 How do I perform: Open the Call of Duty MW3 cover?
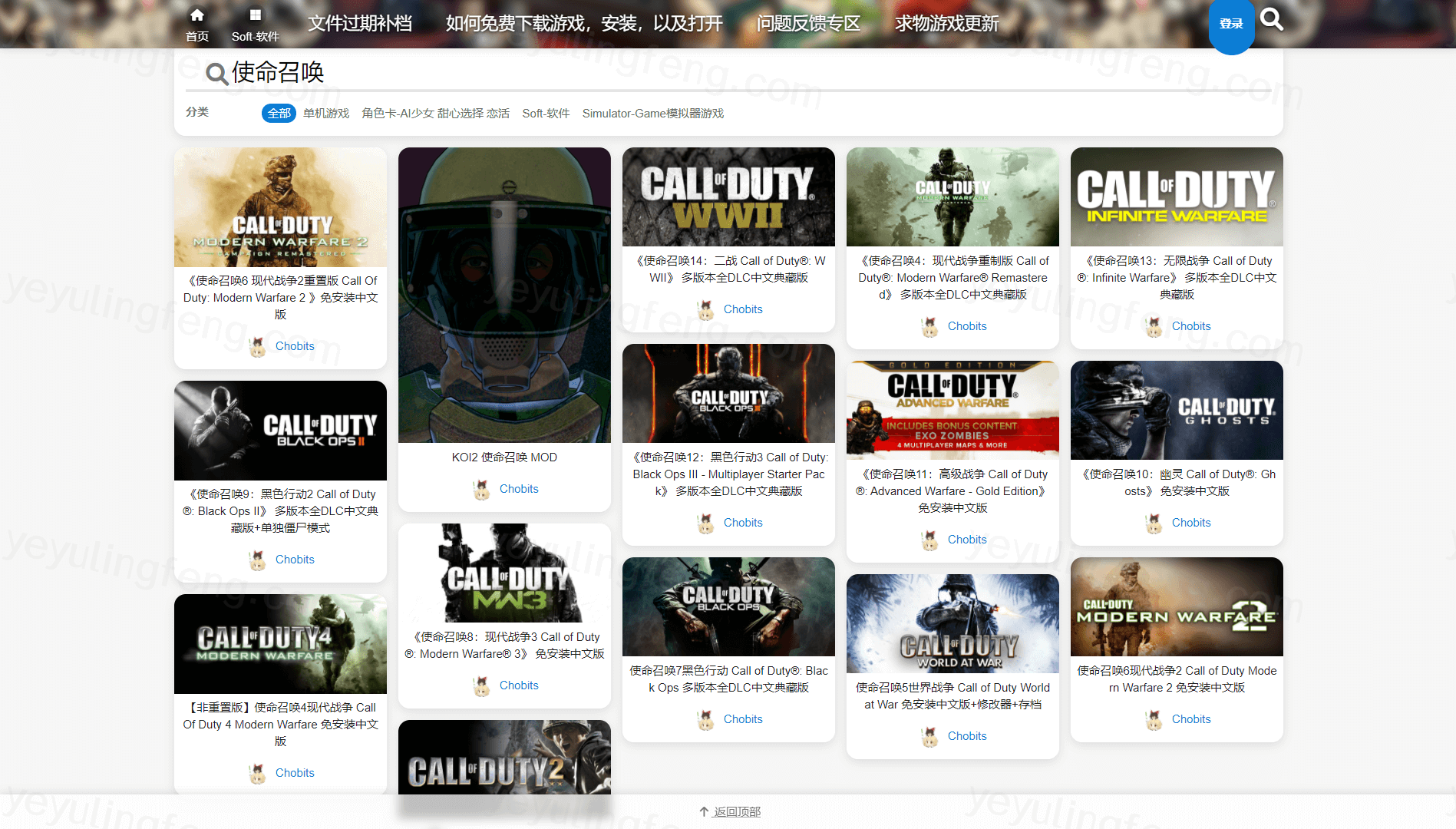[x=505, y=573]
